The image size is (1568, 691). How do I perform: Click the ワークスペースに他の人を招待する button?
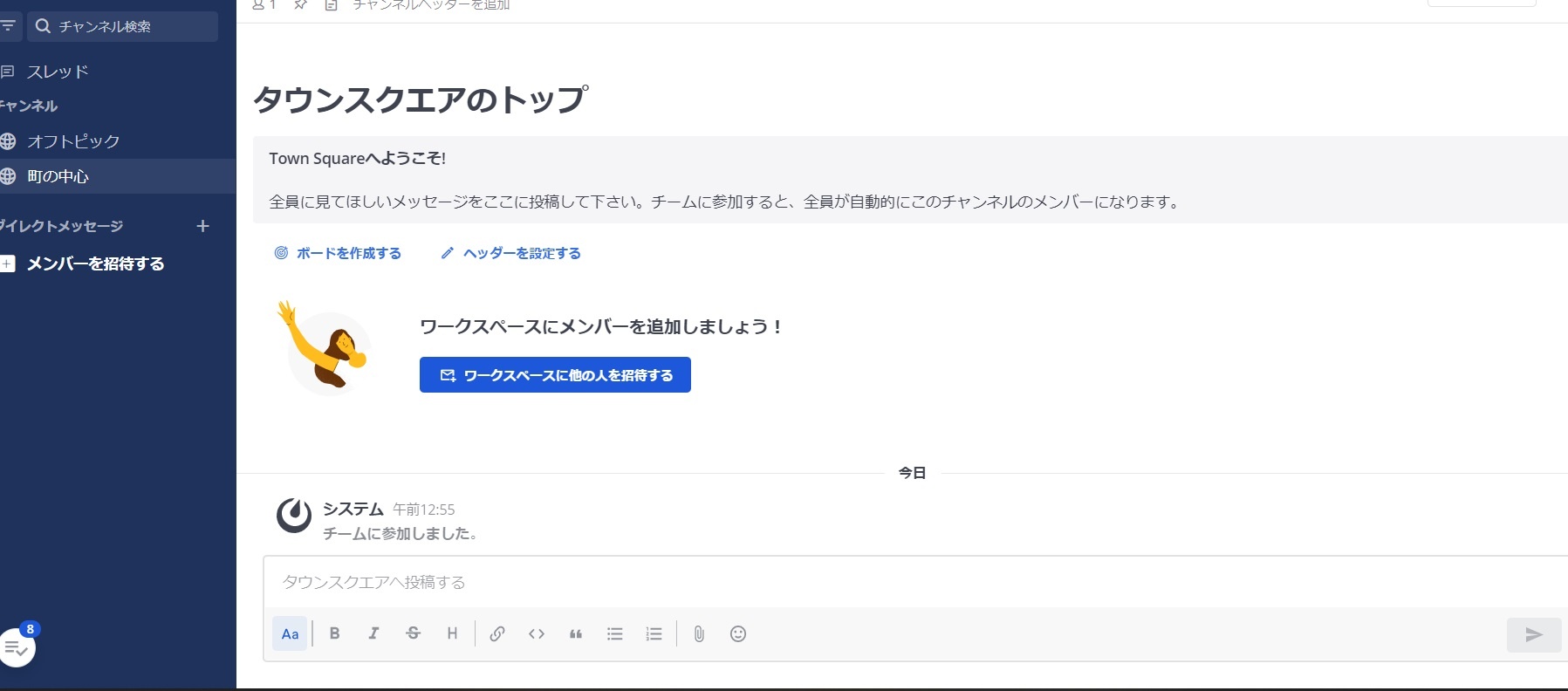point(555,375)
